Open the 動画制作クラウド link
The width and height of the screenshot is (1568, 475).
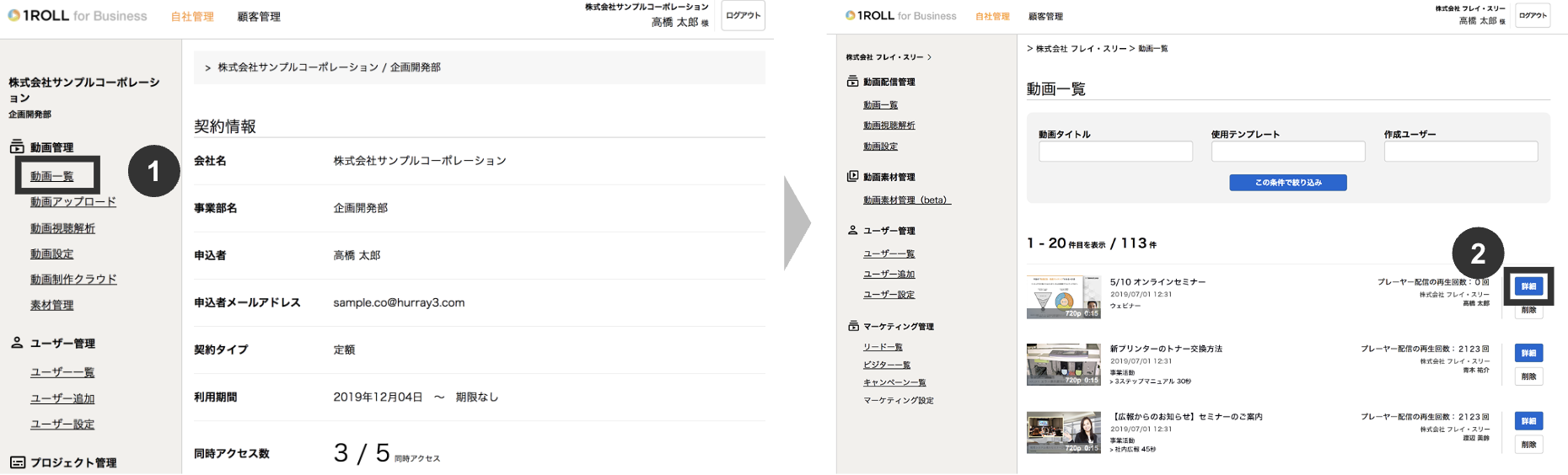point(73,280)
